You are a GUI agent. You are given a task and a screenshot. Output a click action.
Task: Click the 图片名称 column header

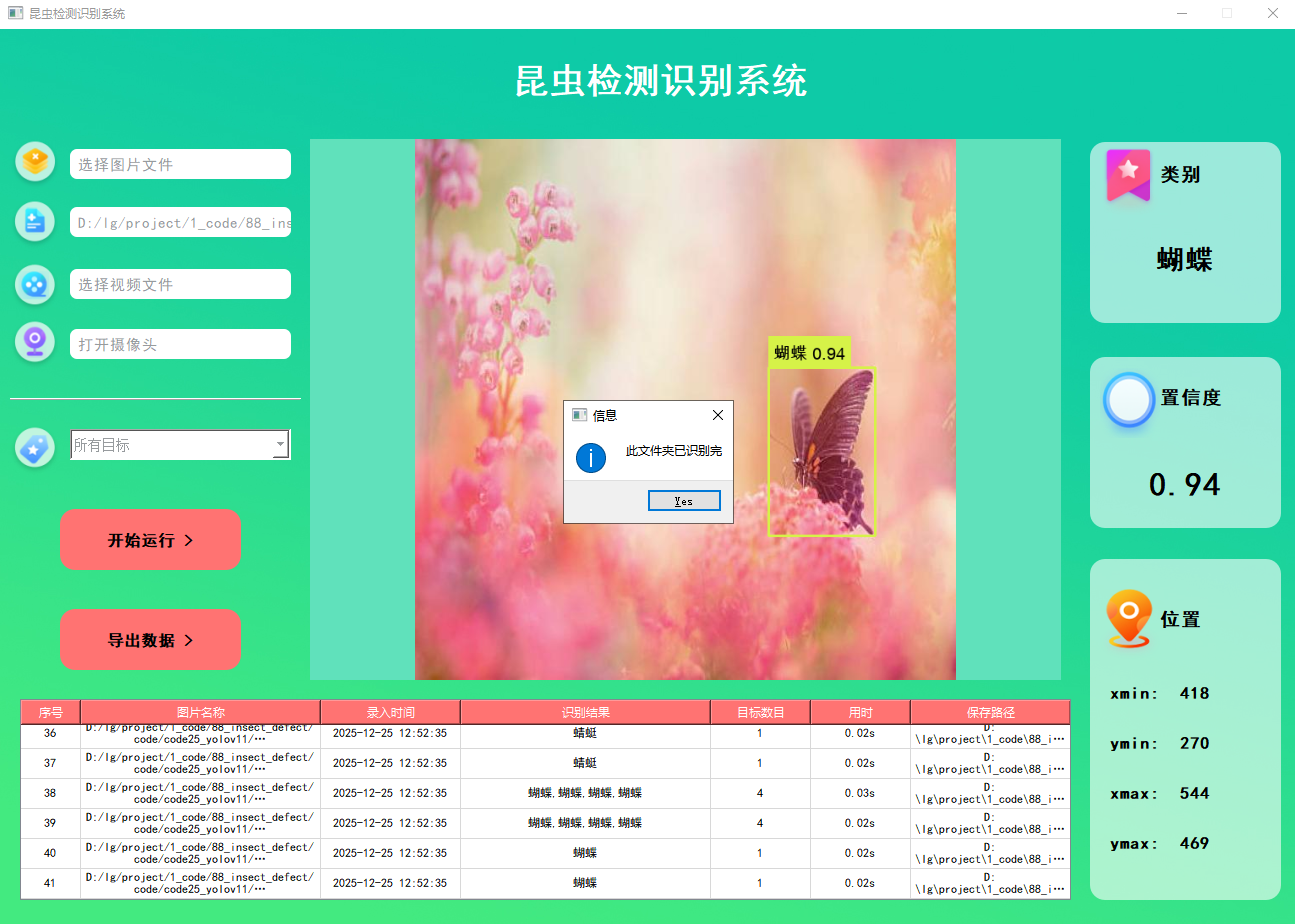coord(201,712)
